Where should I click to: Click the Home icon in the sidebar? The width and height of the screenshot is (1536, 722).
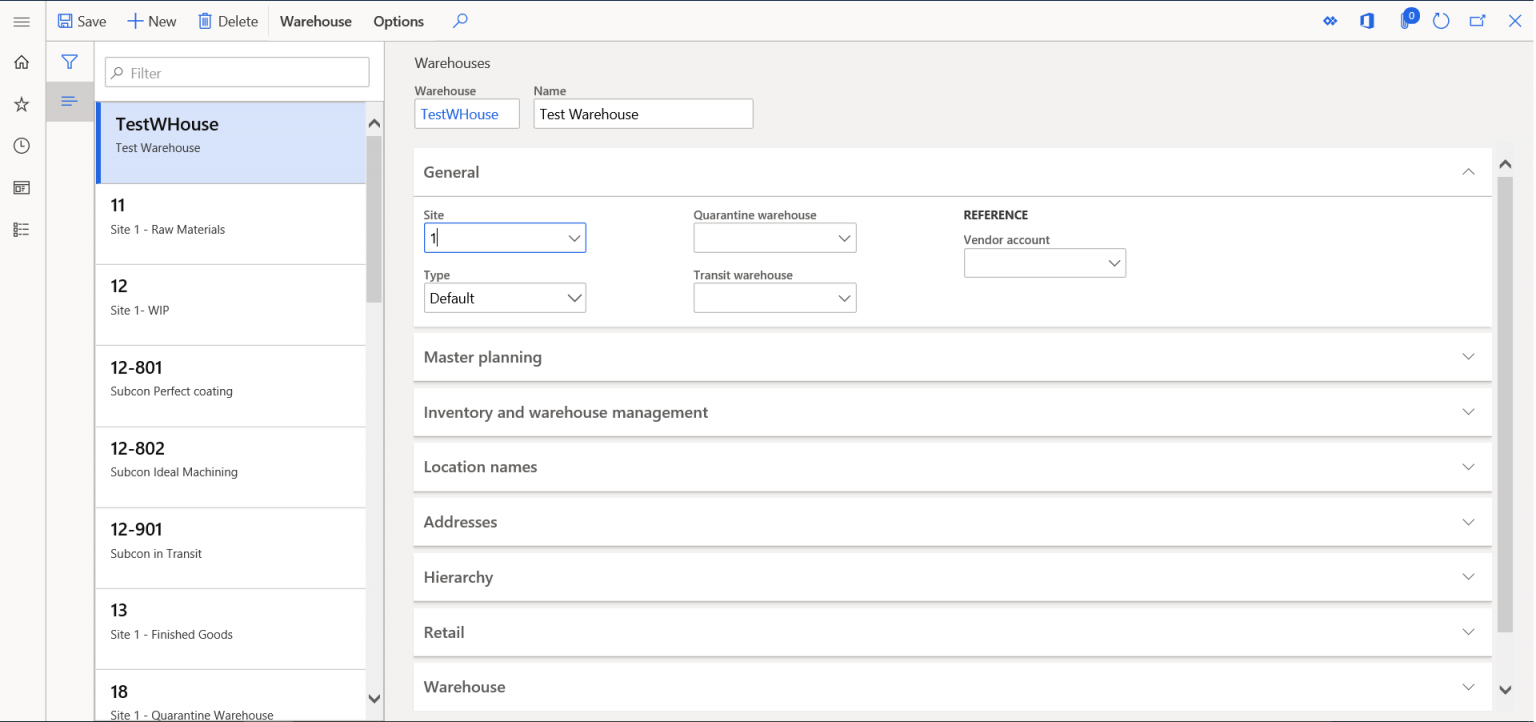tap(21, 61)
